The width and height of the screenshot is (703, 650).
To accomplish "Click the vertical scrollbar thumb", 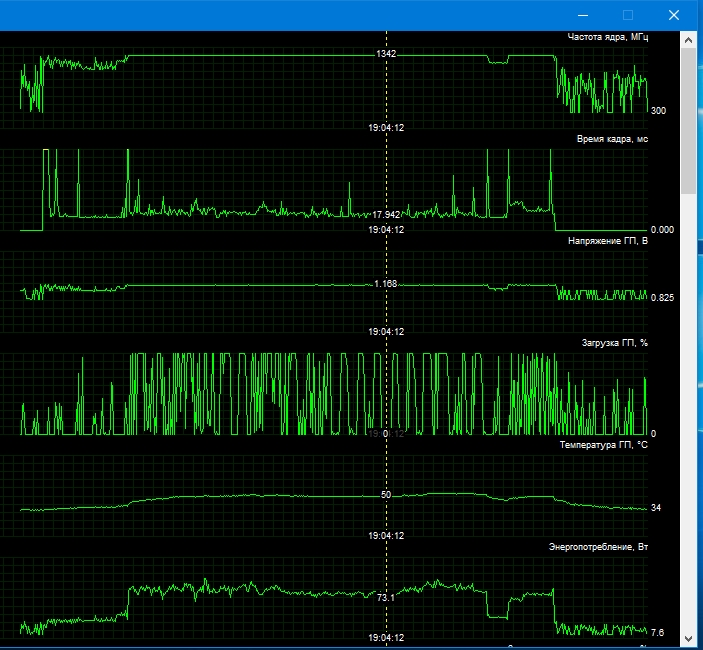I will (x=688, y=121).
